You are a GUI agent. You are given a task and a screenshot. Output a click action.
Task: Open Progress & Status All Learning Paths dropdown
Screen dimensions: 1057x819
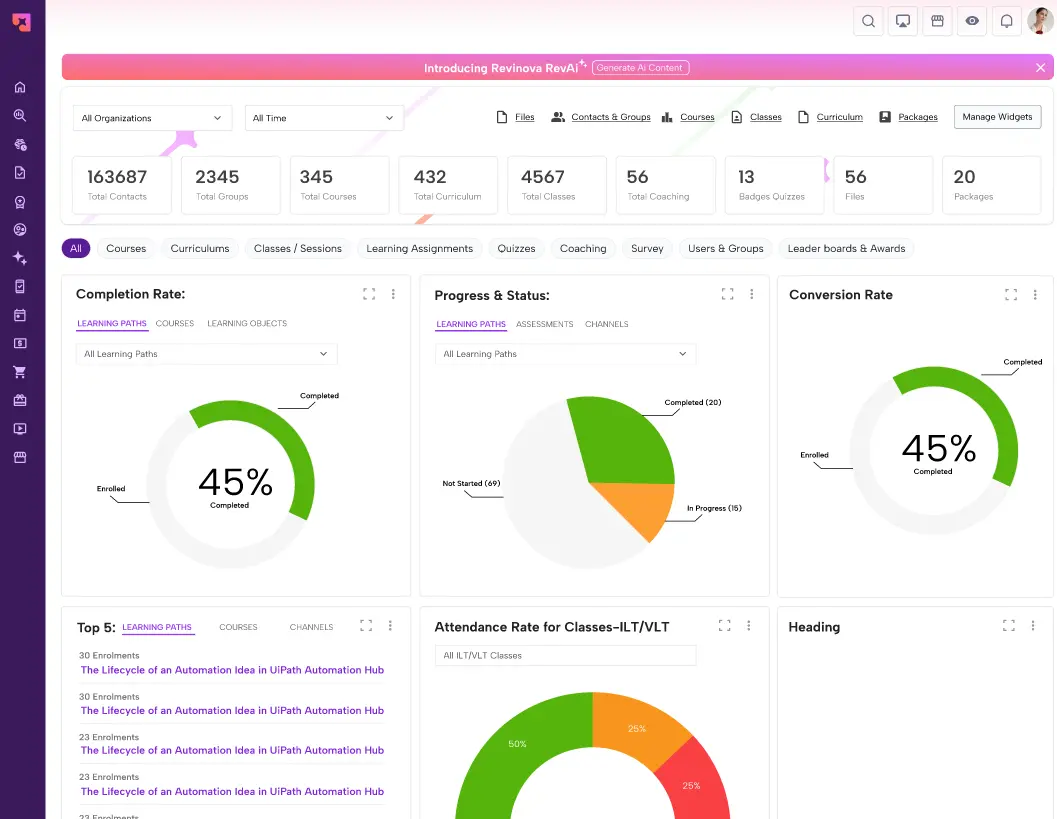(565, 354)
